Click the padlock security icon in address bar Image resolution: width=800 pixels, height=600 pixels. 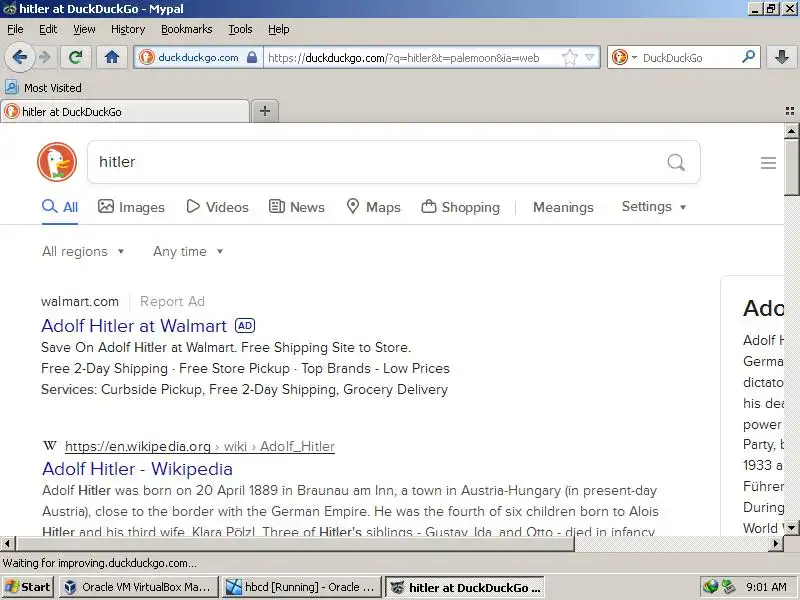252,57
